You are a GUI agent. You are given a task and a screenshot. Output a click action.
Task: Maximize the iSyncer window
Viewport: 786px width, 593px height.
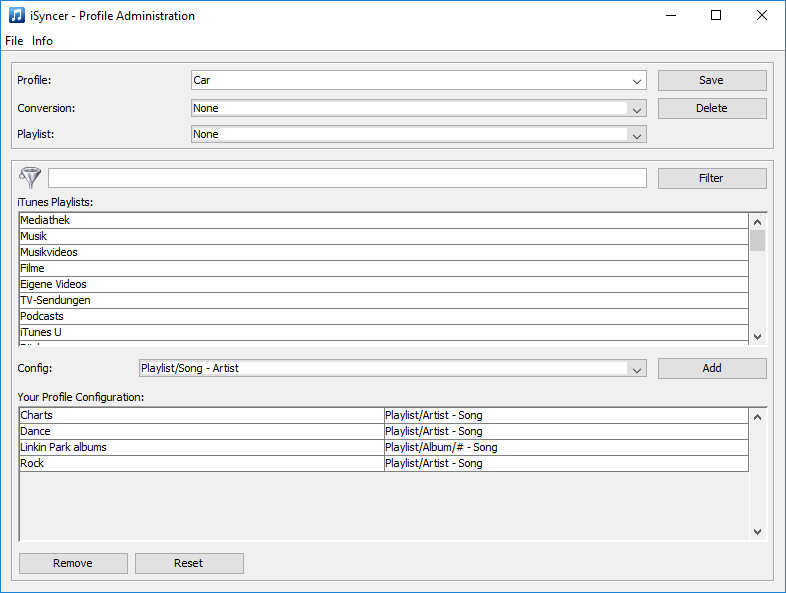coord(716,16)
